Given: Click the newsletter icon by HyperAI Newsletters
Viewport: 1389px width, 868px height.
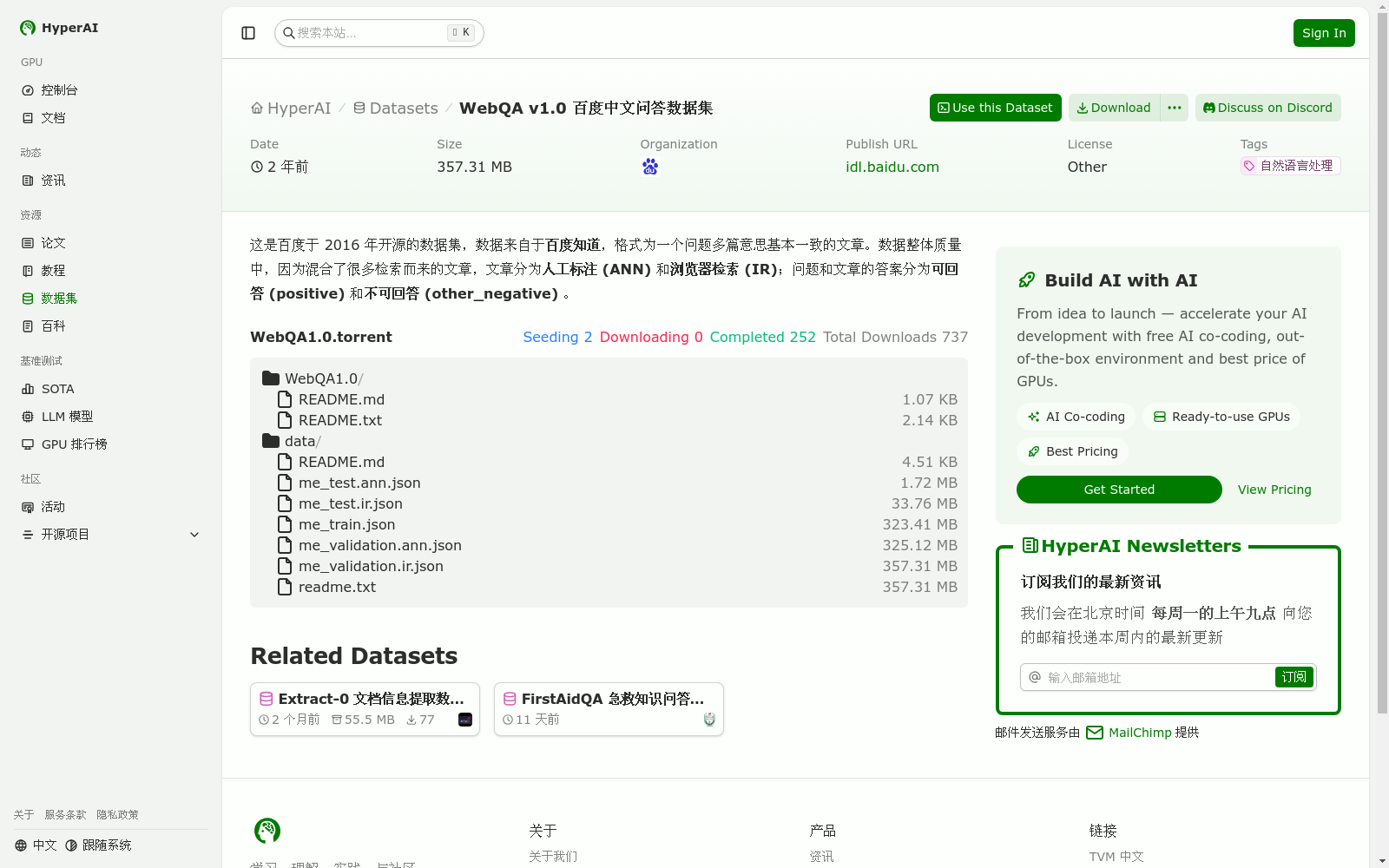Looking at the screenshot, I should coord(1030,546).
